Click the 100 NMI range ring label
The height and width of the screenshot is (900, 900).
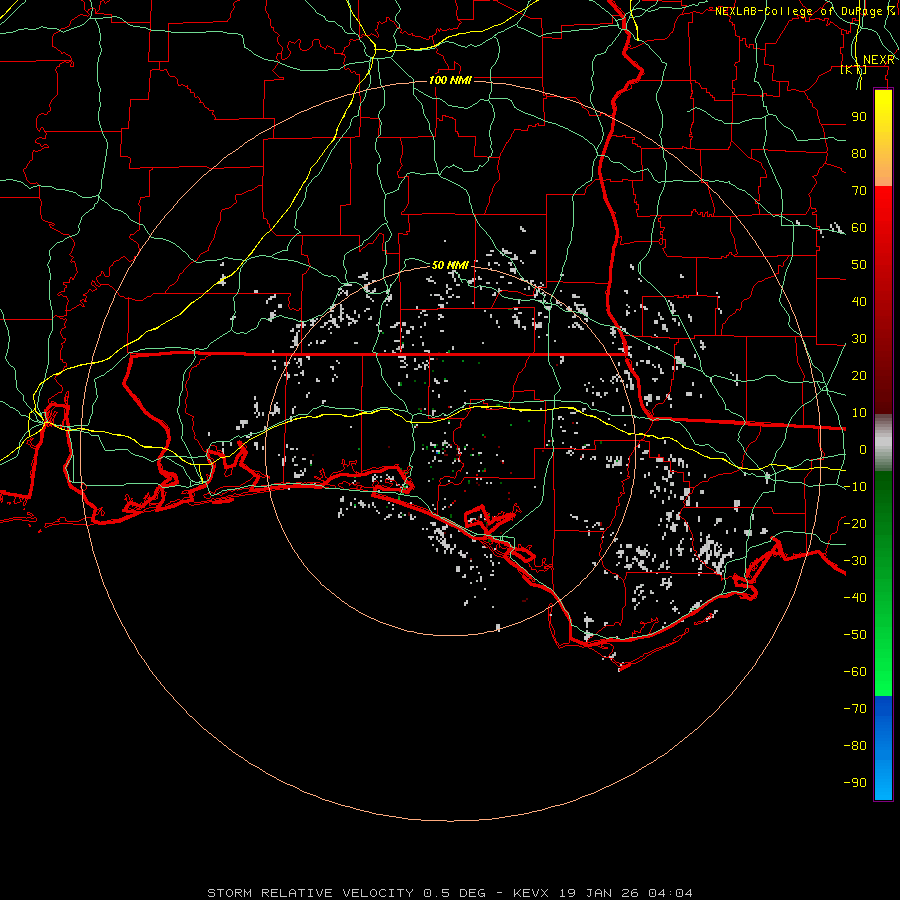[451, 80]
